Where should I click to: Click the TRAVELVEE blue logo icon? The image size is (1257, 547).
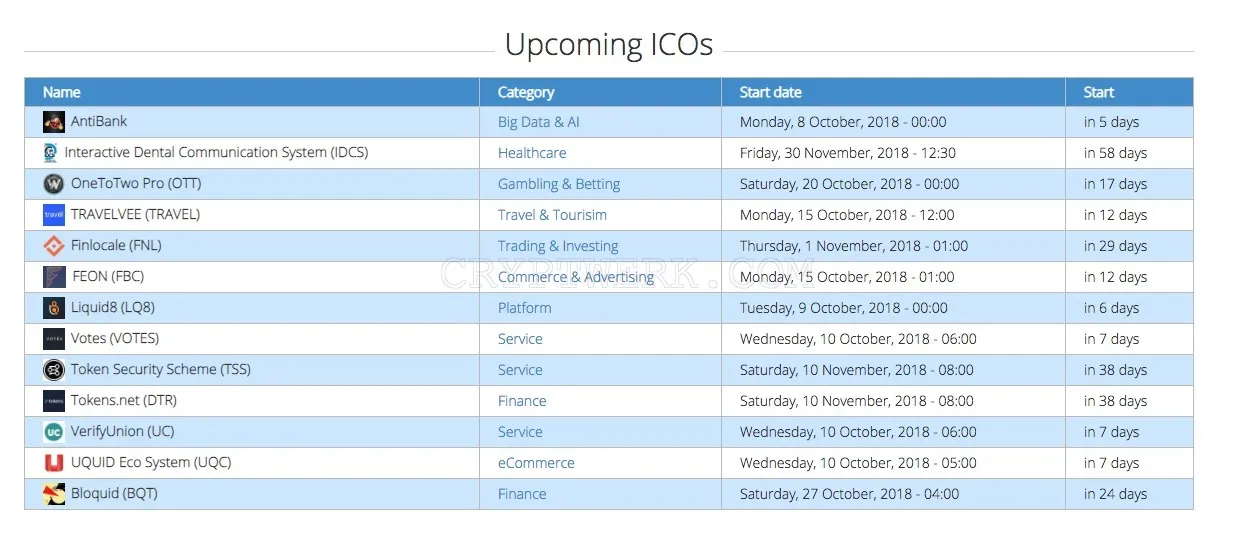[54, 215]
